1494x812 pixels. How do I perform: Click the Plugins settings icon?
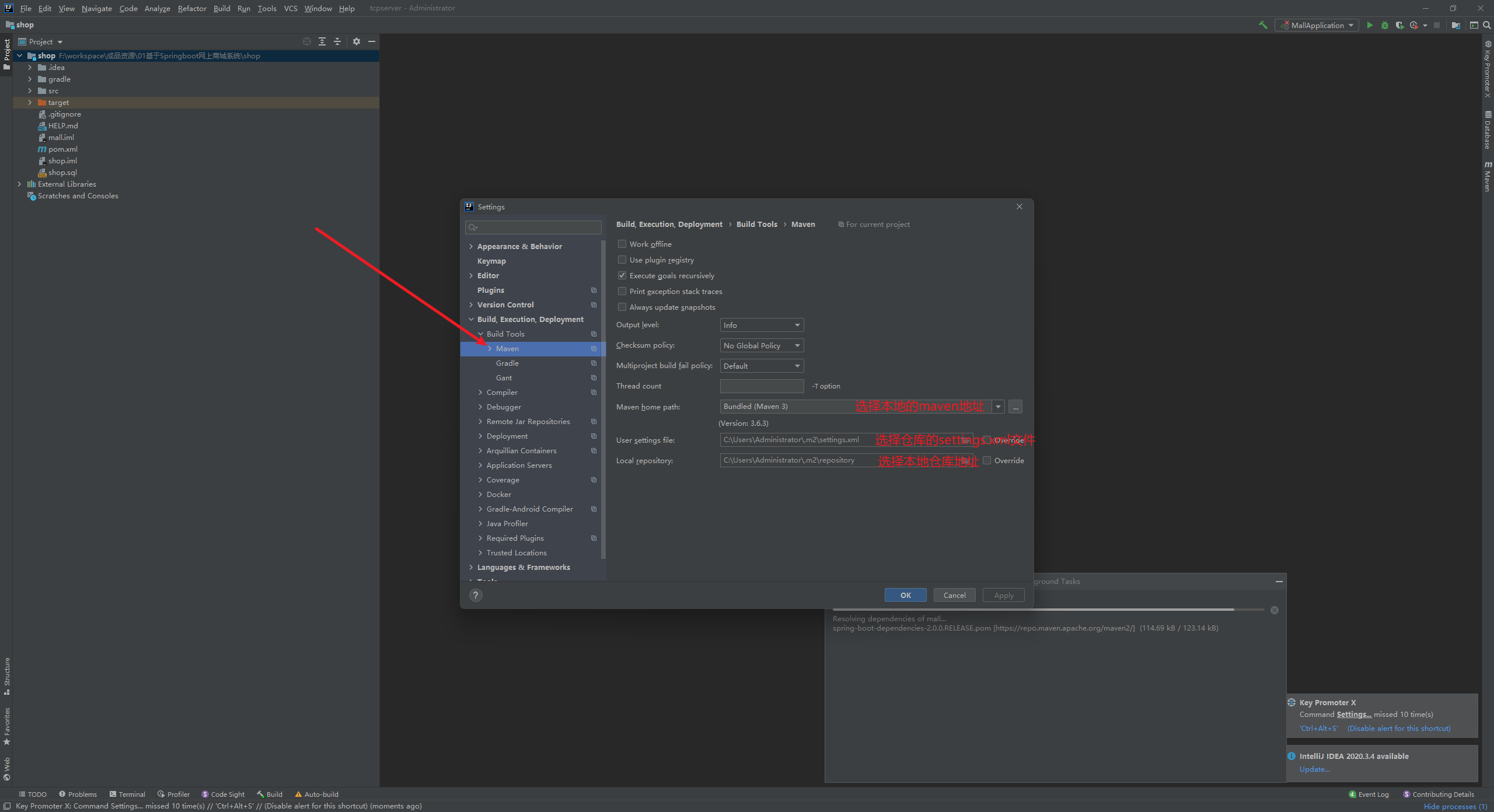594,290
